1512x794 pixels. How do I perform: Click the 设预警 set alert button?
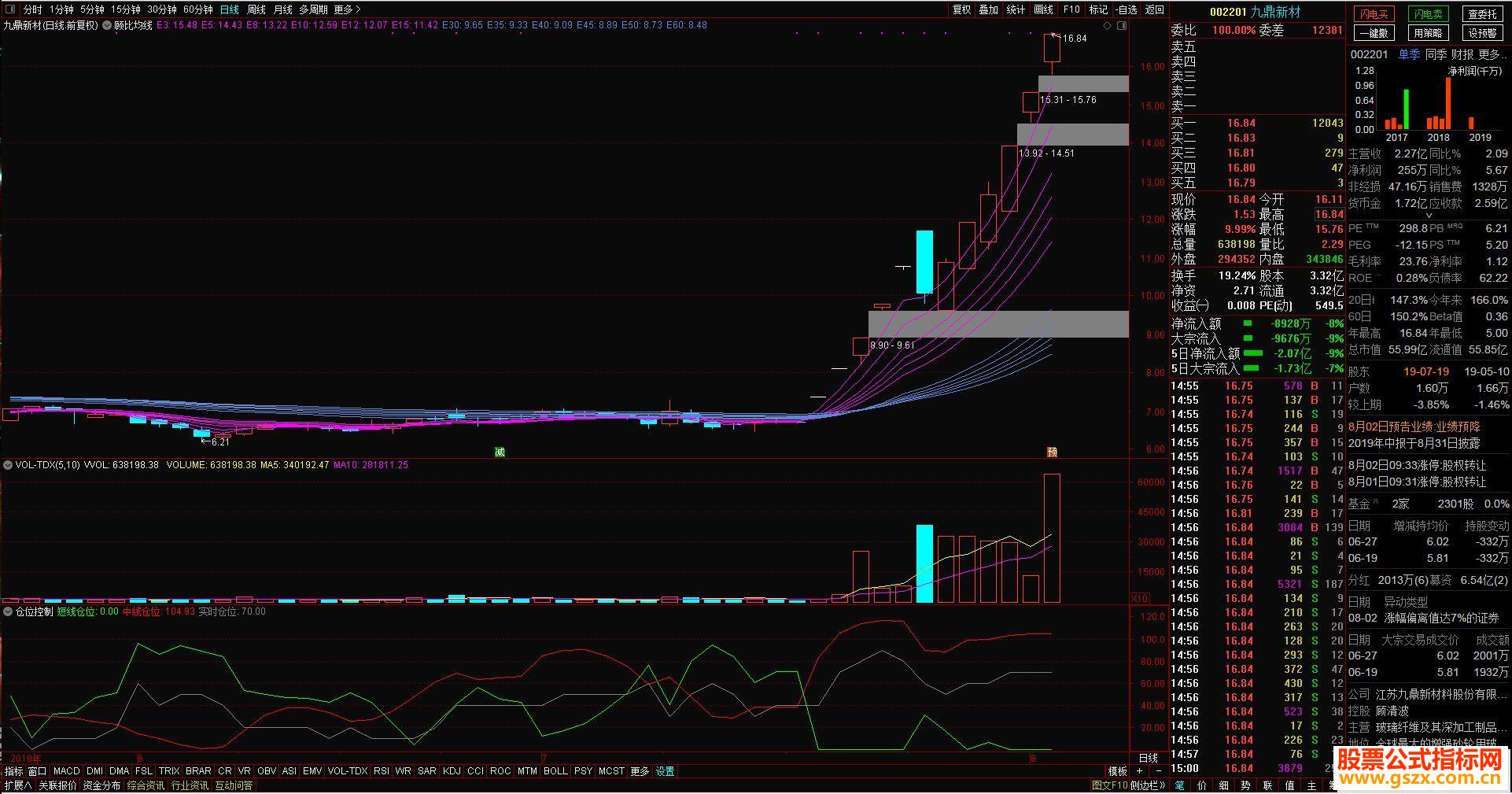tap(1482, 33)
